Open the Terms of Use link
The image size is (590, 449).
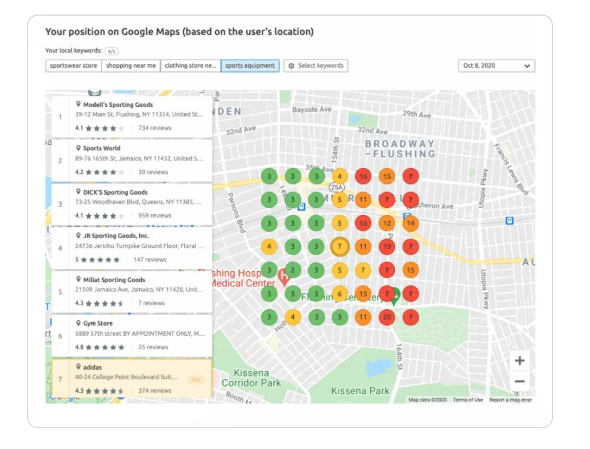click(468, 400)
